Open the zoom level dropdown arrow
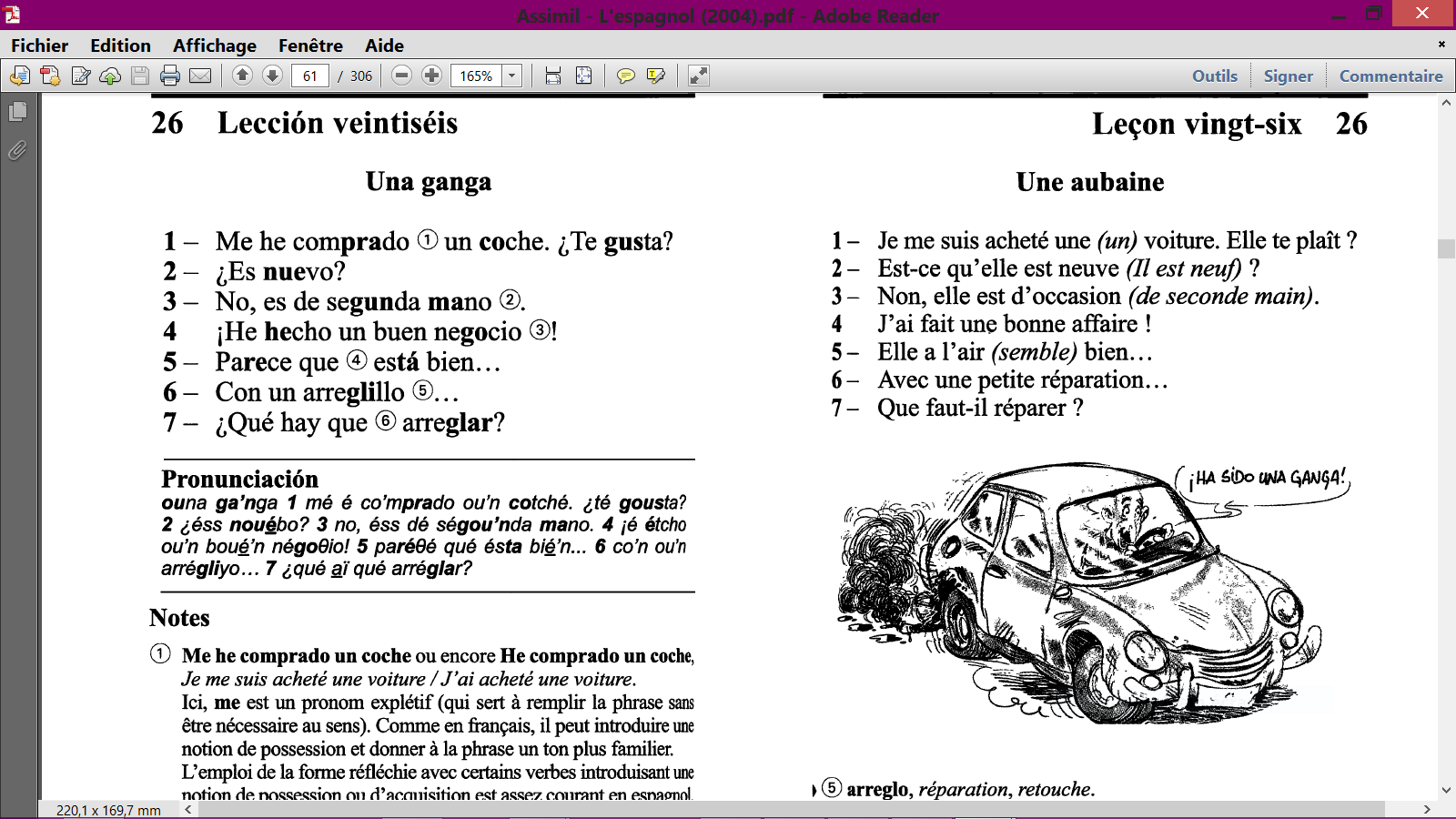 (x=512, y=76)
